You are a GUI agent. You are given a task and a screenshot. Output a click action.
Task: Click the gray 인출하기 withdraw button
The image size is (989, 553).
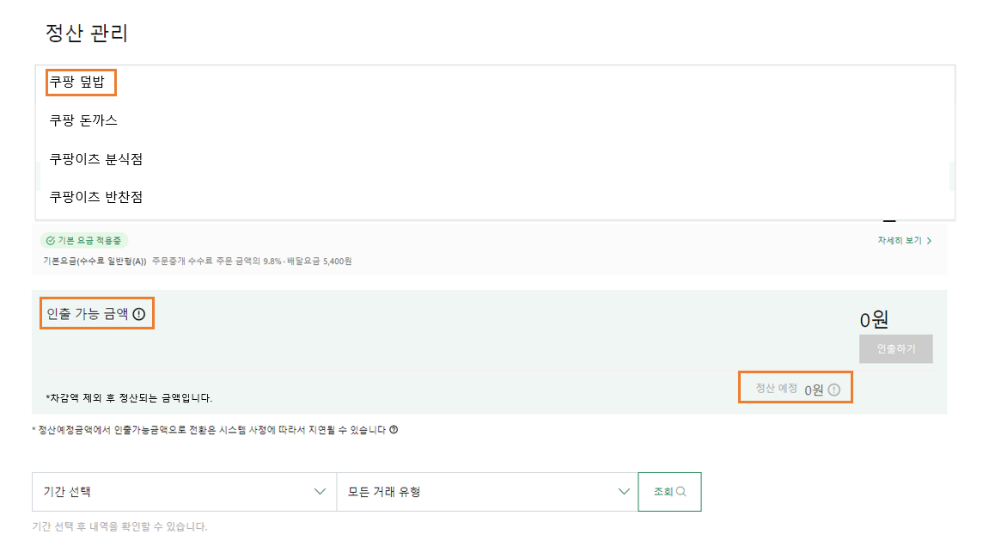[896, 349]
